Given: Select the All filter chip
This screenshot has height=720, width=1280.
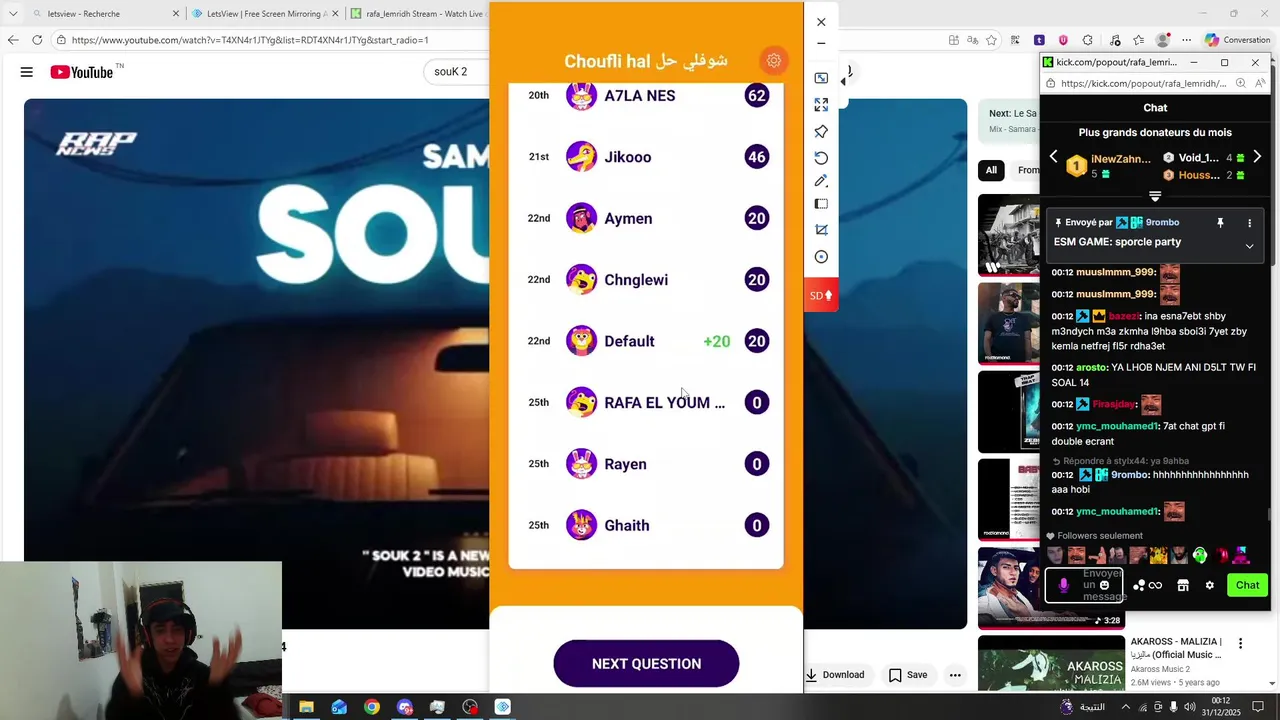Looking at the screenshot, I should tap(991, 170).
